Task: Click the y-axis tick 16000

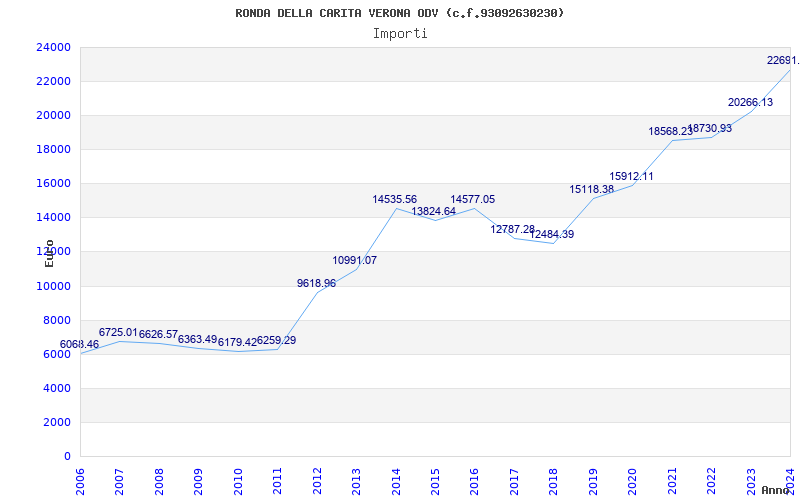Action: pos(53,184)
